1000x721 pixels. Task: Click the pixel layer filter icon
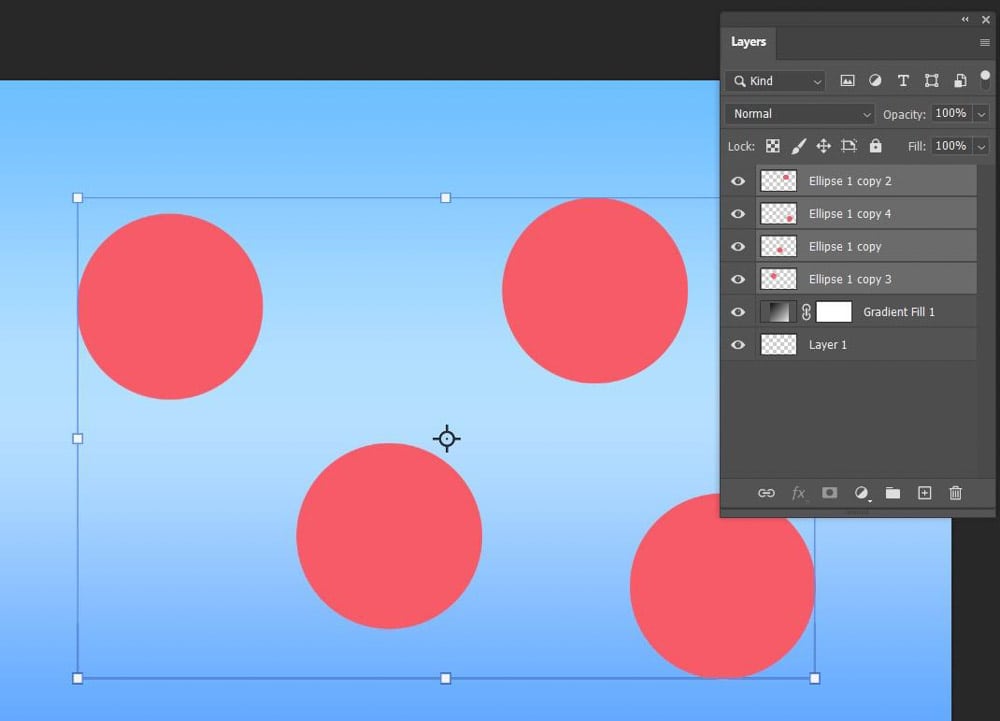click(847, 81)
